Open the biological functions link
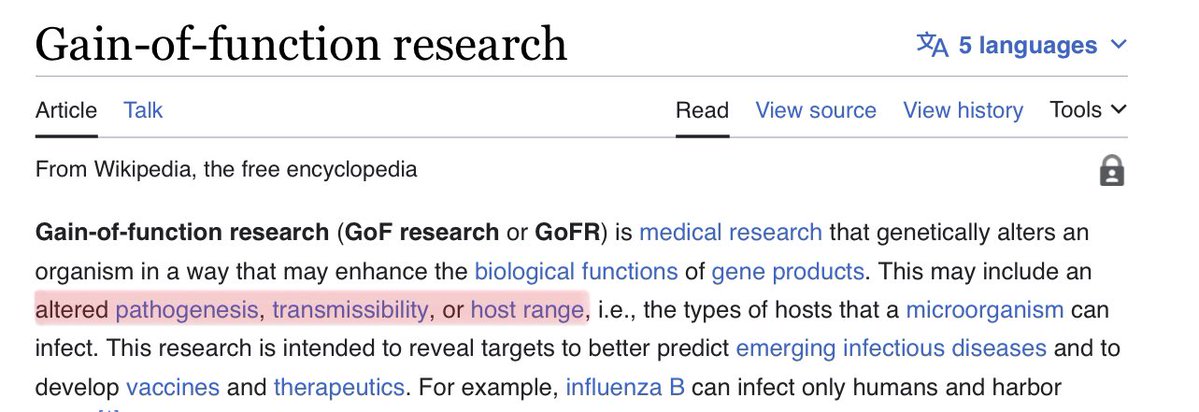Image resolution: width=1199 pixels, height=412 pixels. pos(576,271)
